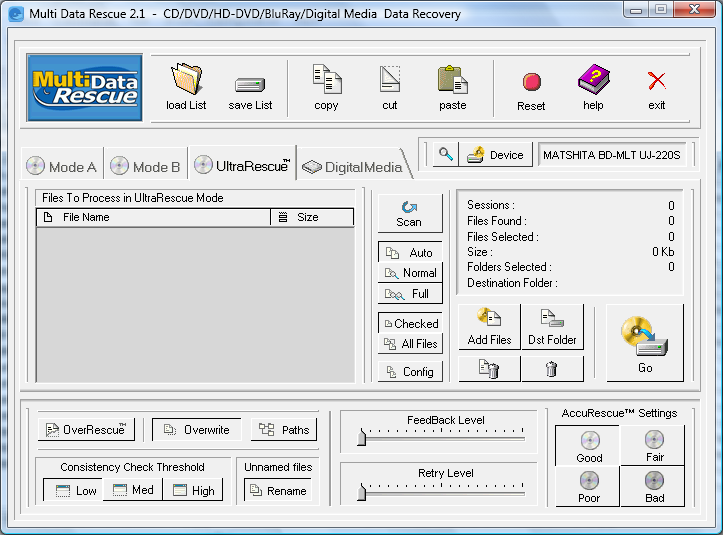Click the Files Selected label

click(x=503, y=237)
